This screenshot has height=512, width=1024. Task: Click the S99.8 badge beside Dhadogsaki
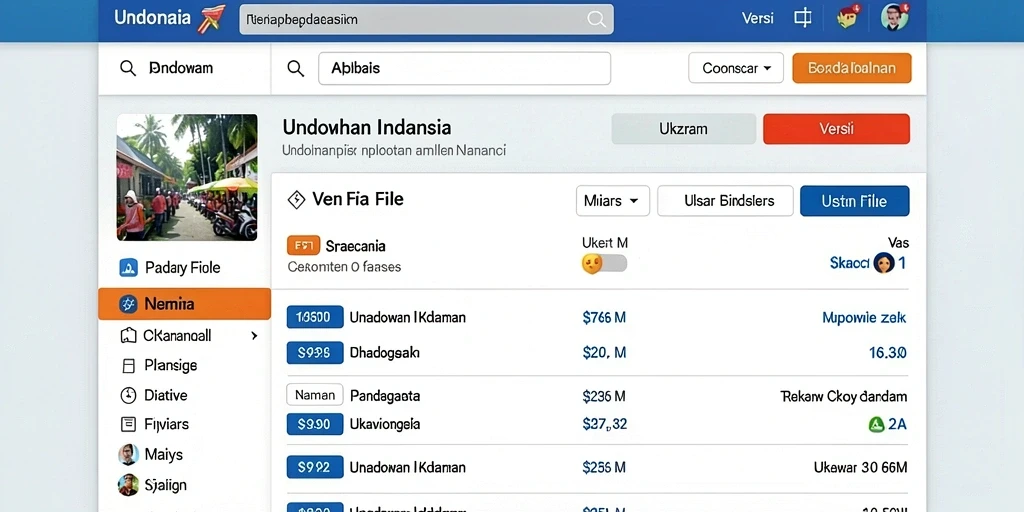click(x=315, y=353)
